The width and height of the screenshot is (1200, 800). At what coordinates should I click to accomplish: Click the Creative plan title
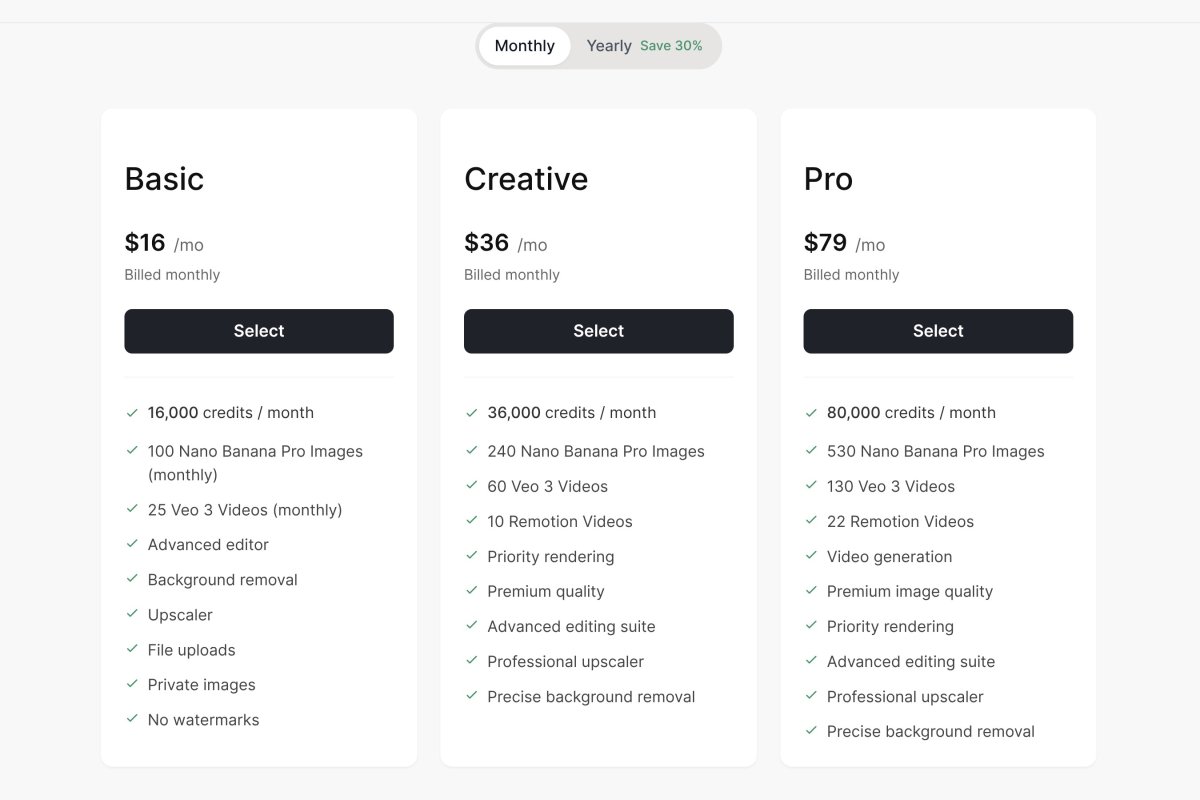point(526,179)
